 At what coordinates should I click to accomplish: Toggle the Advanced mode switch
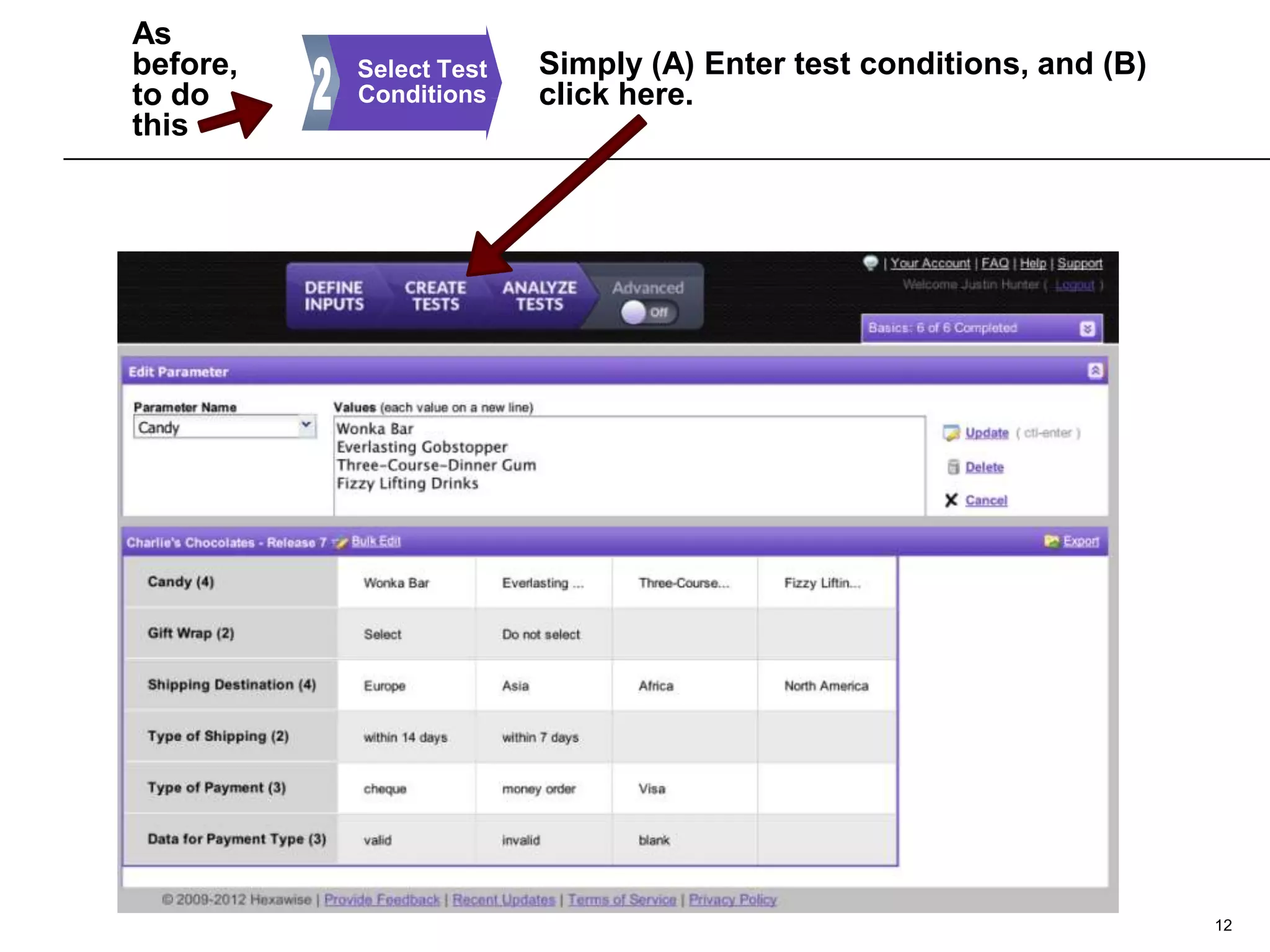pyautogui.click(x=647, y=312)
